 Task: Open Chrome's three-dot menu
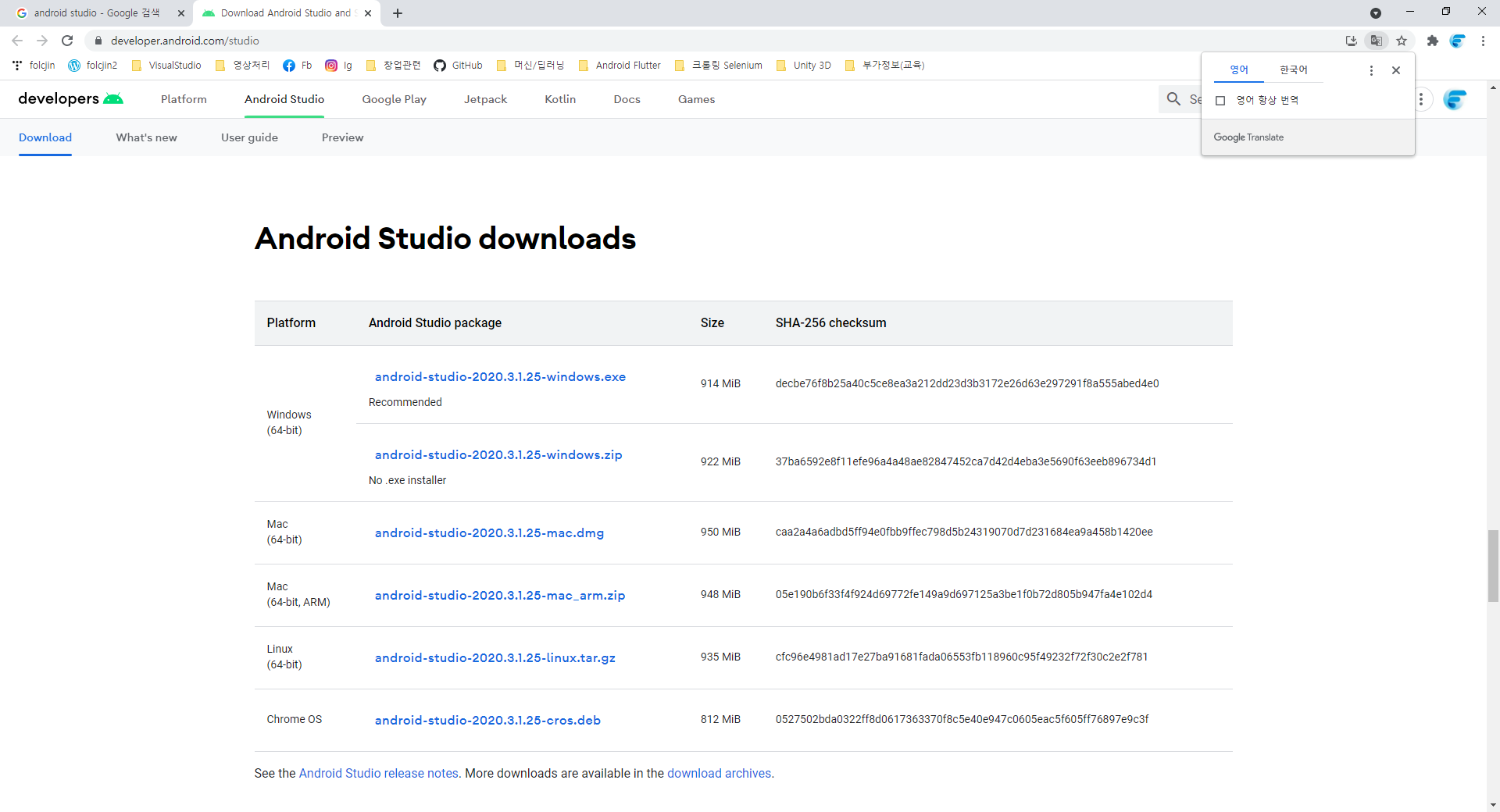[x=1483, y=41]
